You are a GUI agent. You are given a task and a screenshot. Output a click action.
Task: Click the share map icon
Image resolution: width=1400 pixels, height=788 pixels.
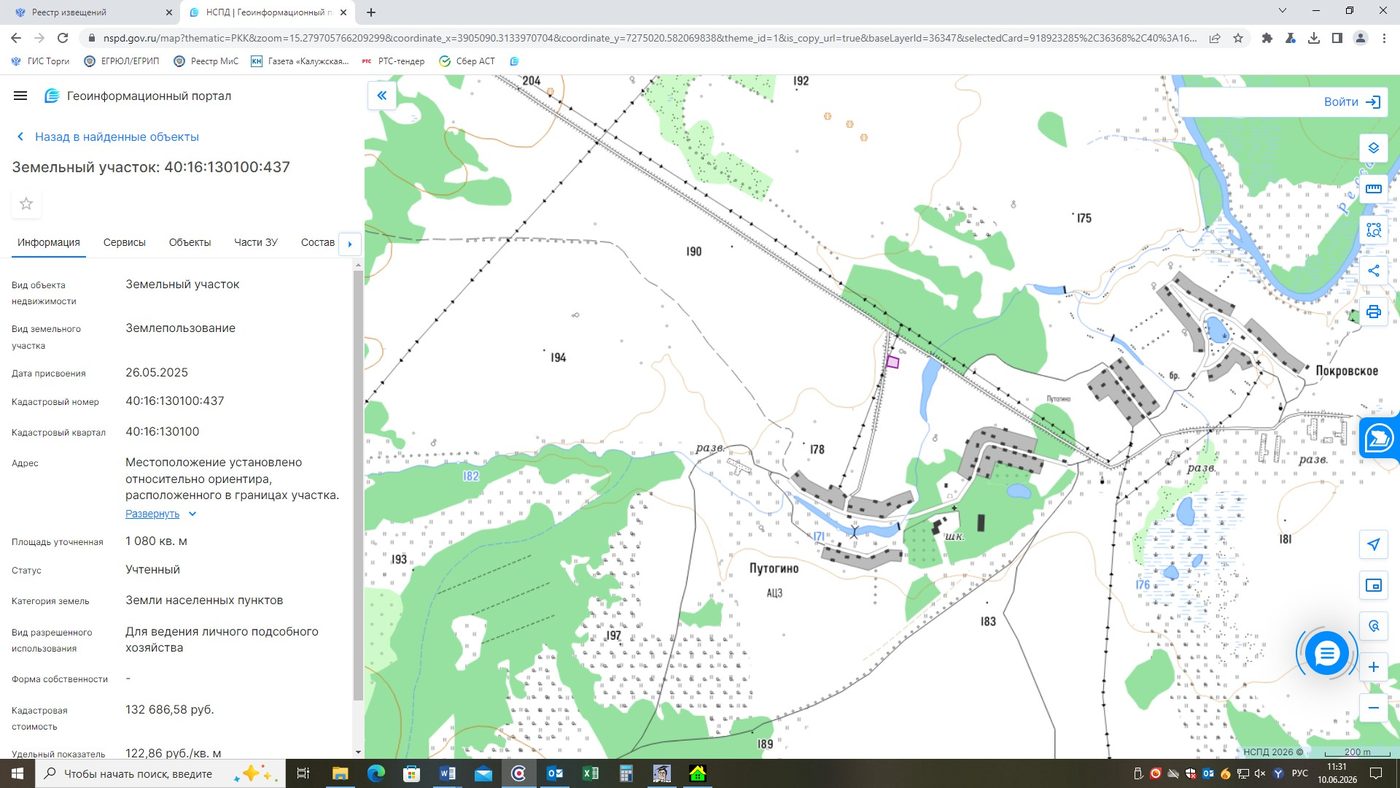pos(1373,271)
